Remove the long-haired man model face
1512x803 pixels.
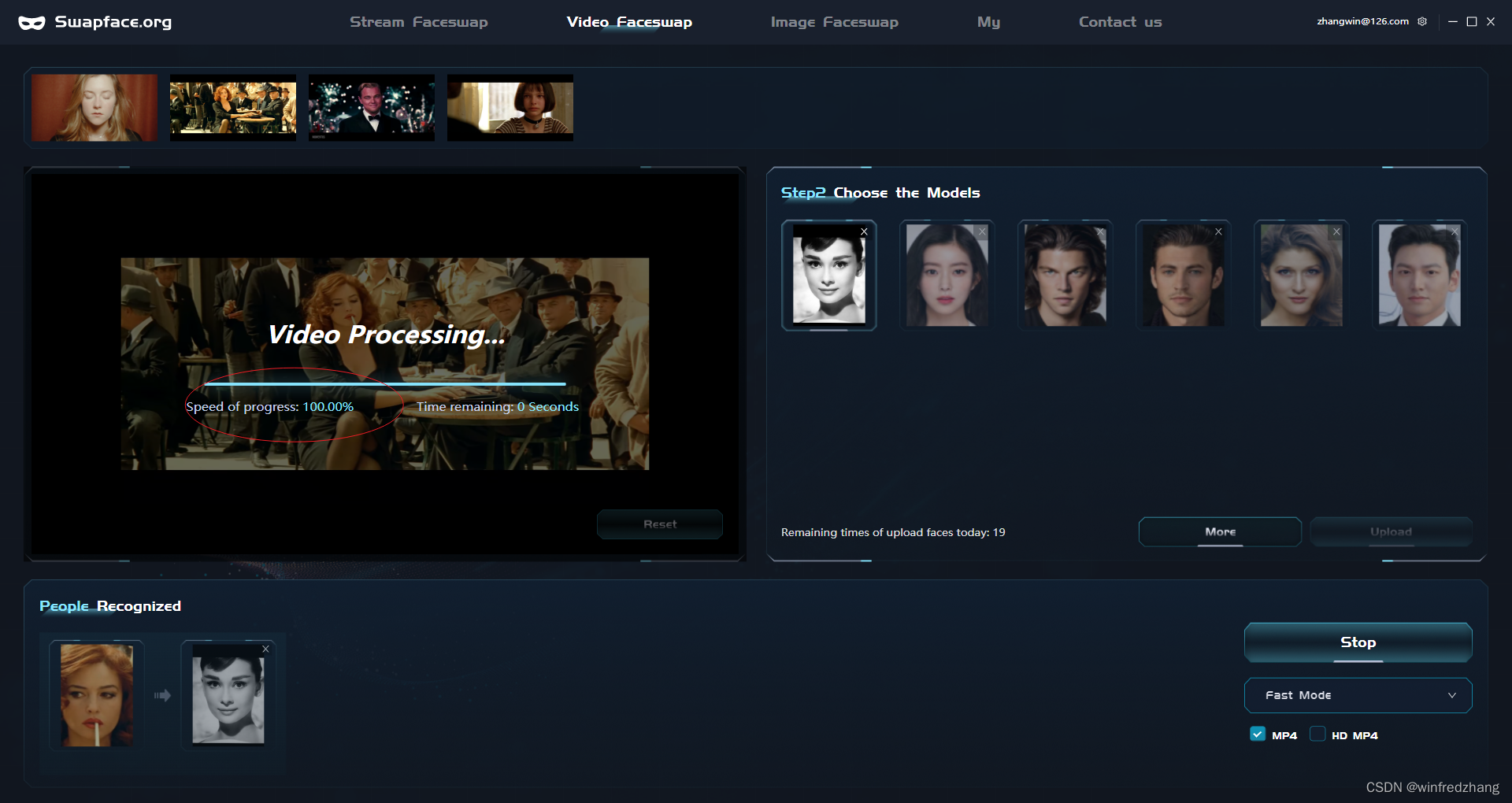click(x=1100, y=231)
